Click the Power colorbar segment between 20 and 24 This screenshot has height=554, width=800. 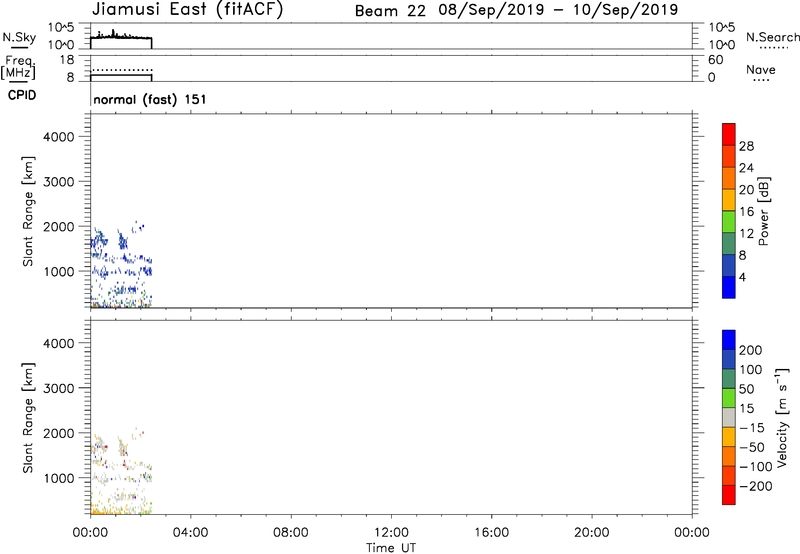click(x=729, y=178)
